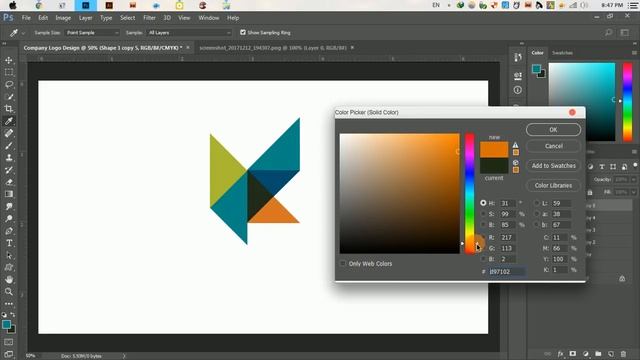640x360 pixels.
Task: Open the History panel icon
Action: click(518, 58)
